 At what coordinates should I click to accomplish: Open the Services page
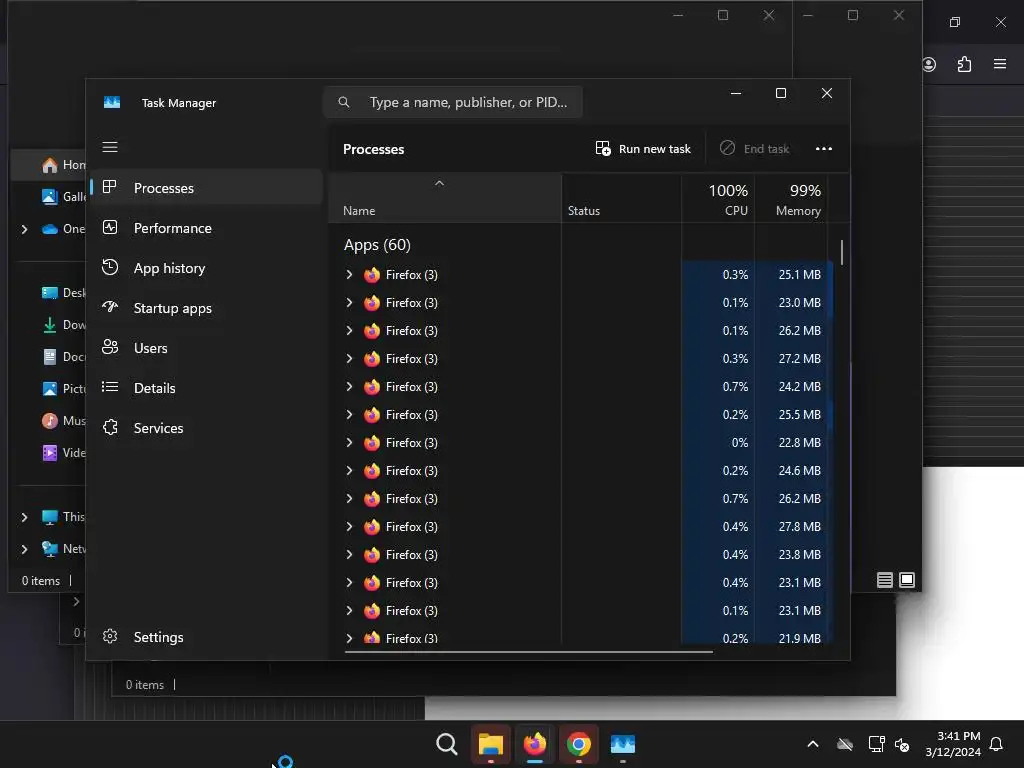click(x=206, y=428)
